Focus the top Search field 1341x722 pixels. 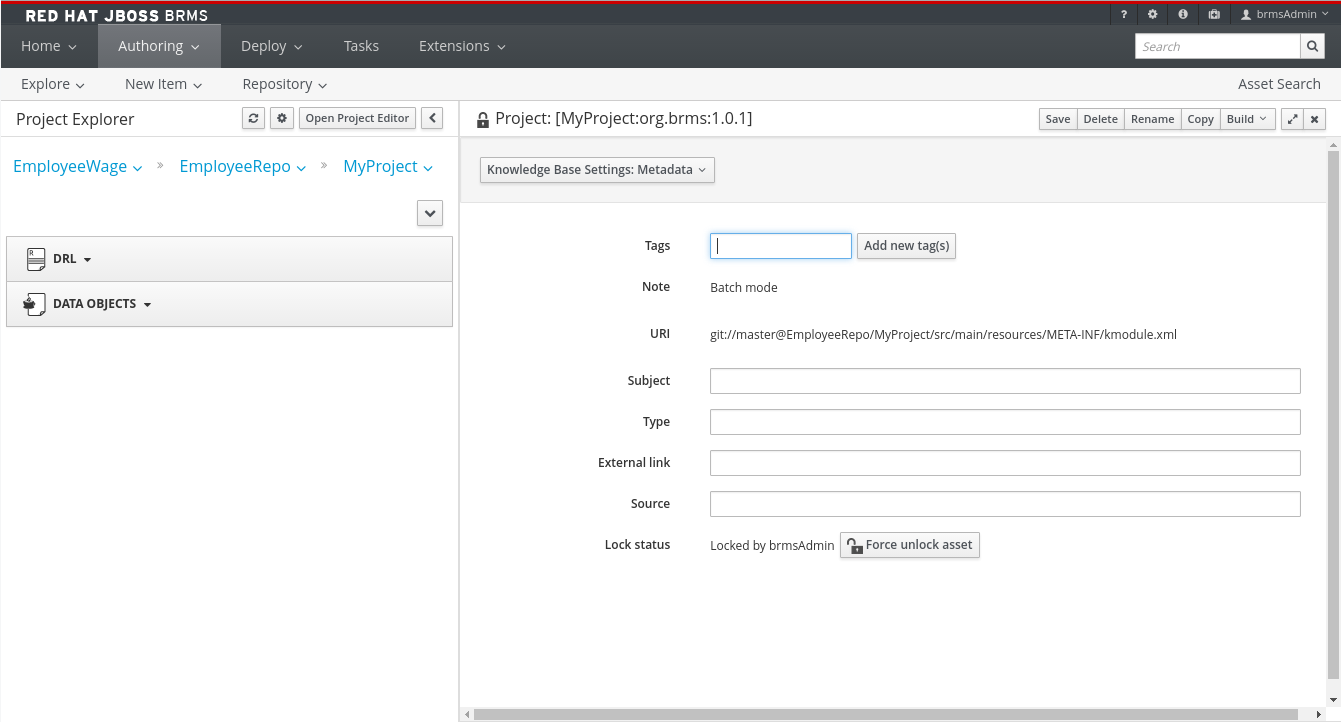1217,46
